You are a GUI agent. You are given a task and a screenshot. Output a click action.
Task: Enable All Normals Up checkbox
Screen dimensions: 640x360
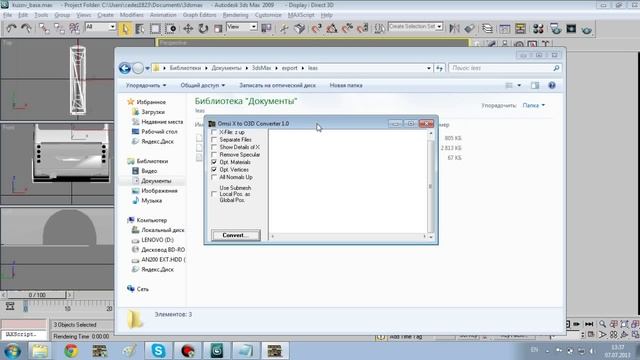tap(214, 177)
